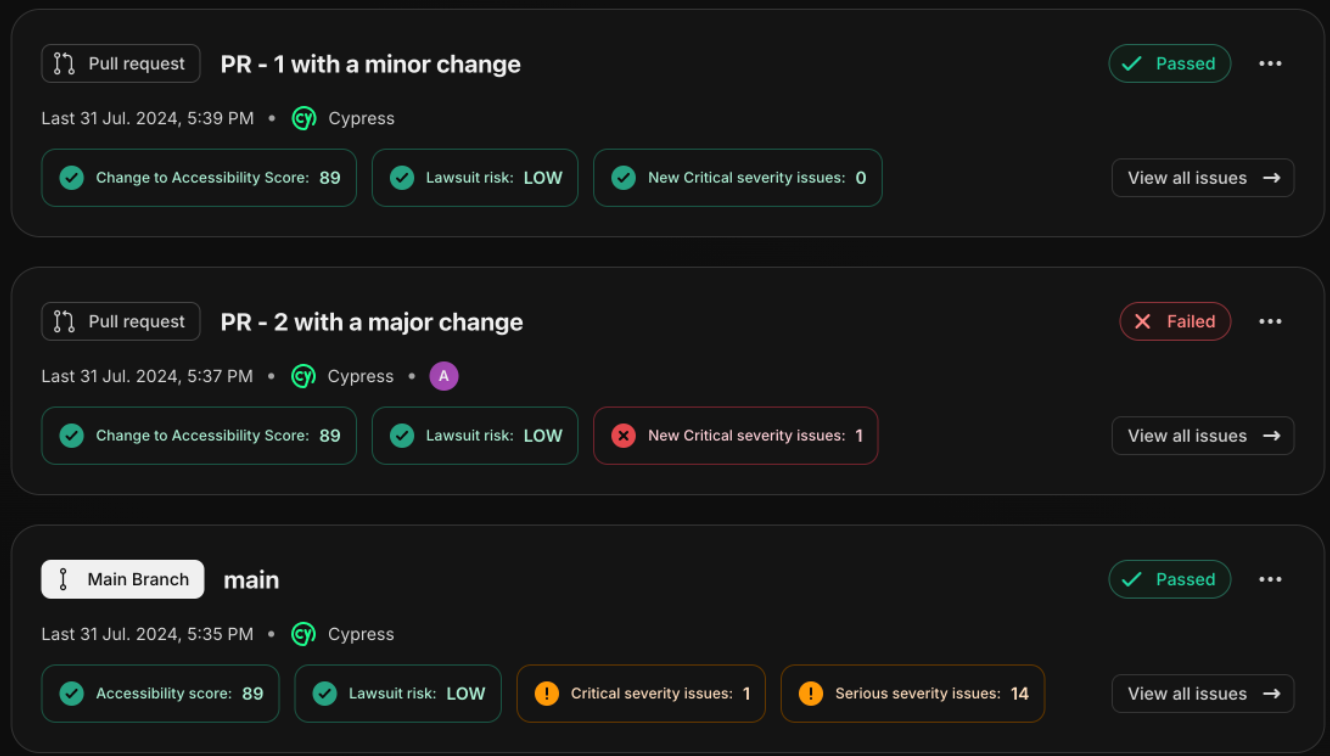The height and width of the screenshot is (756, 1330).
Task: Click the Pull request badge on PR - 1
Action: pos(121,64)
